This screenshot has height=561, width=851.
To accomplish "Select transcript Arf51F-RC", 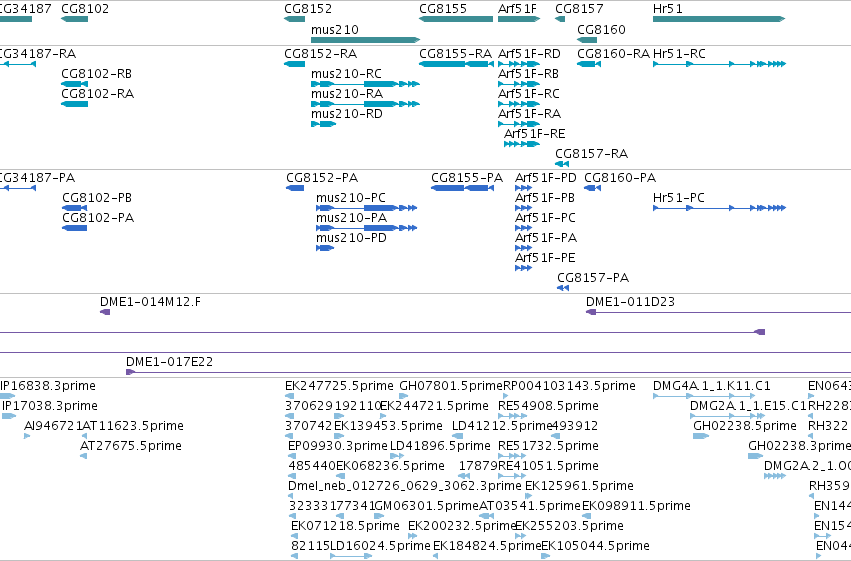I will [529, 94].
